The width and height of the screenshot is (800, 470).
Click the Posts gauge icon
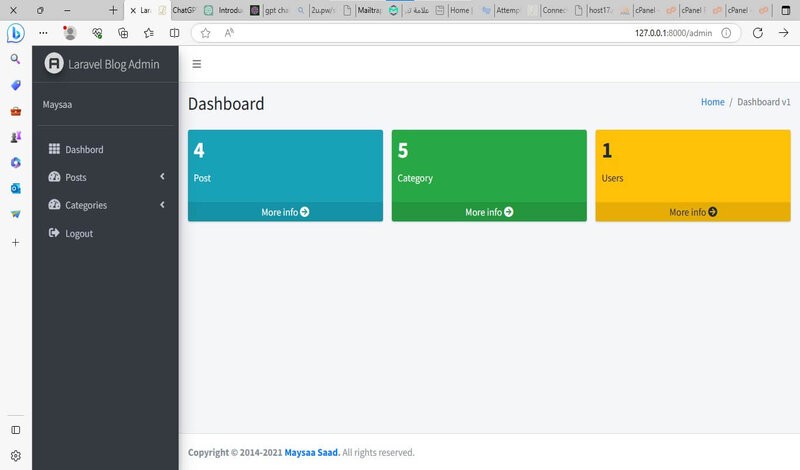click(54, 177)
